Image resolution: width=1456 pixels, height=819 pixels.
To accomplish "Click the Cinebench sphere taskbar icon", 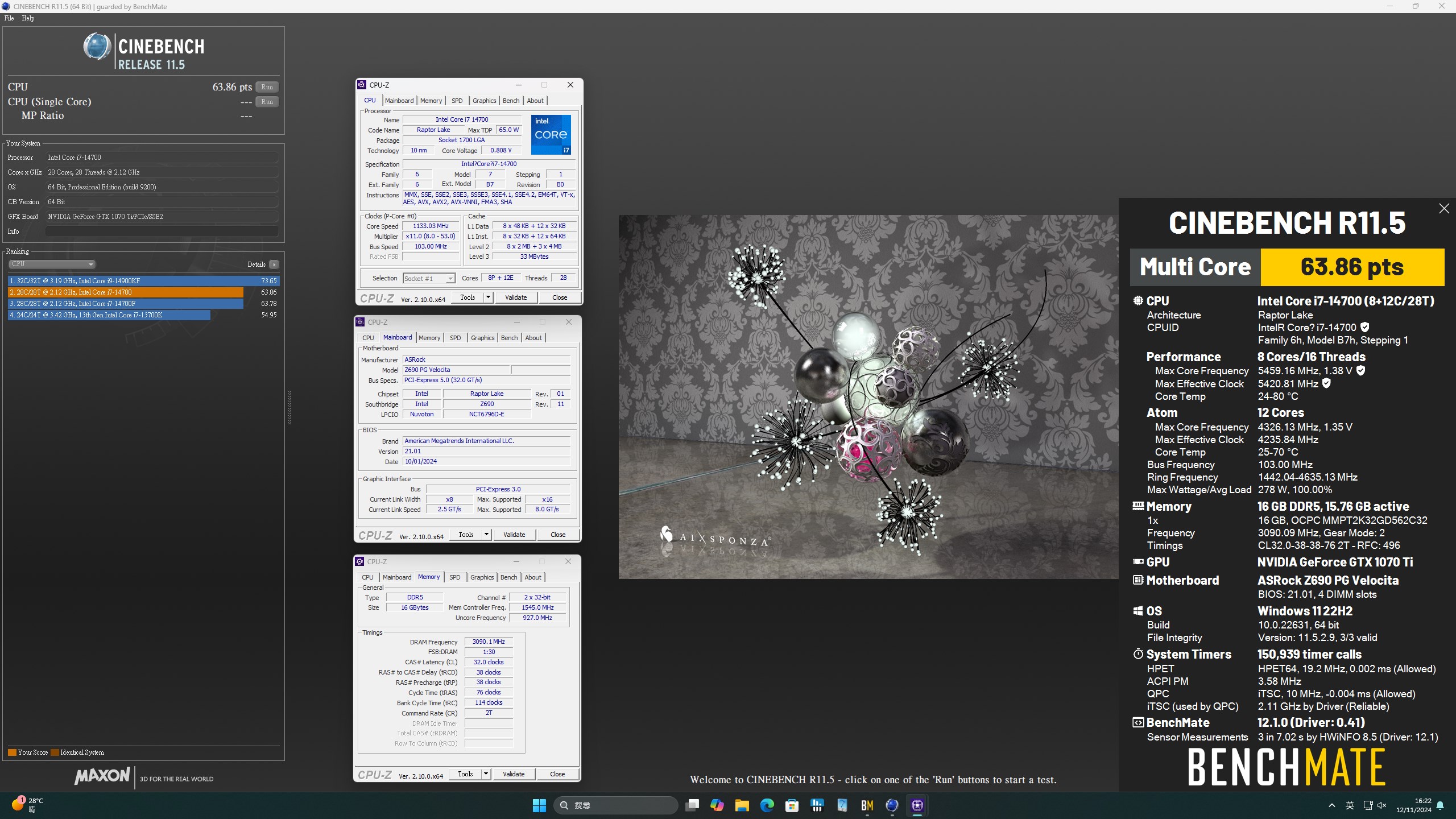I will pyautogui.click(x=892, y=805).
